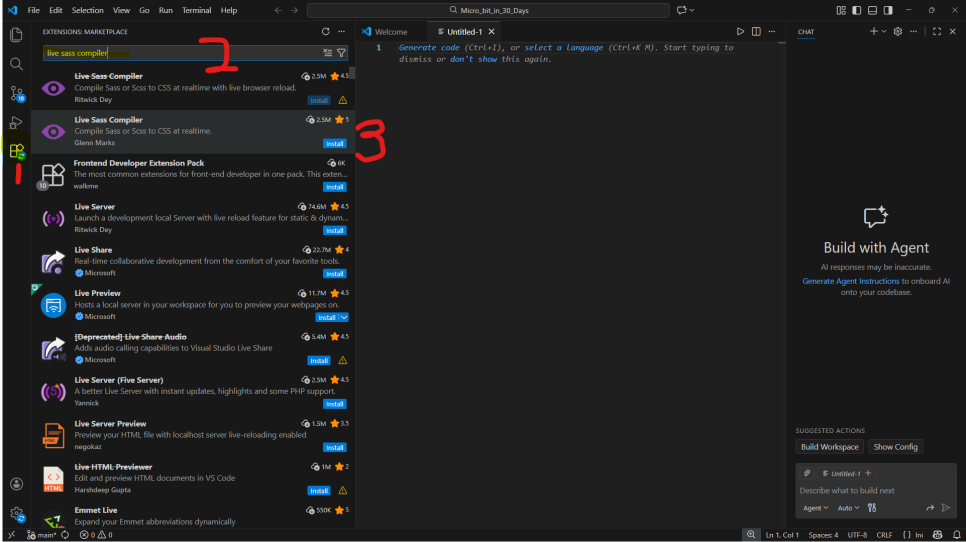Screen dimensions: 966x542
Task: Open the Agent mode dropdown
Action: click(x=815, y=508)
